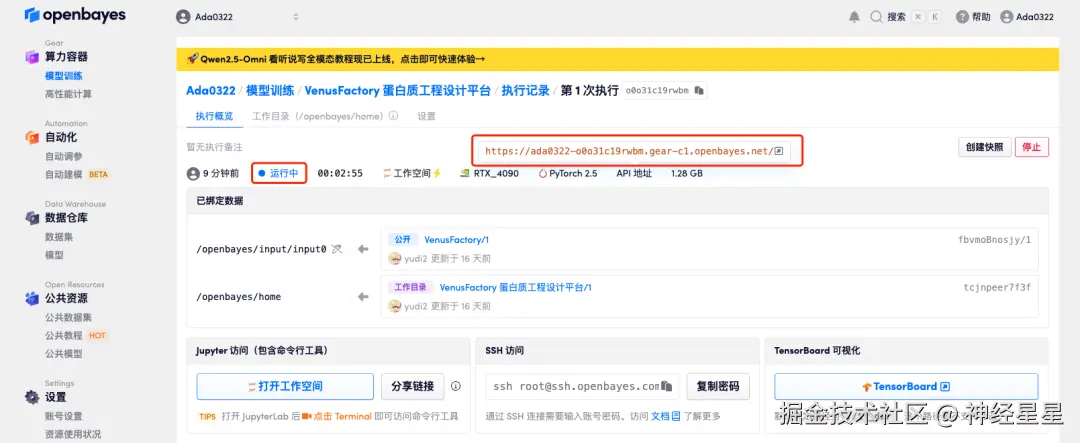Screen dimensions: 1080x443
Task: Copy the execution ID o0o31c19rwbm
Action: tap(699, 91)
